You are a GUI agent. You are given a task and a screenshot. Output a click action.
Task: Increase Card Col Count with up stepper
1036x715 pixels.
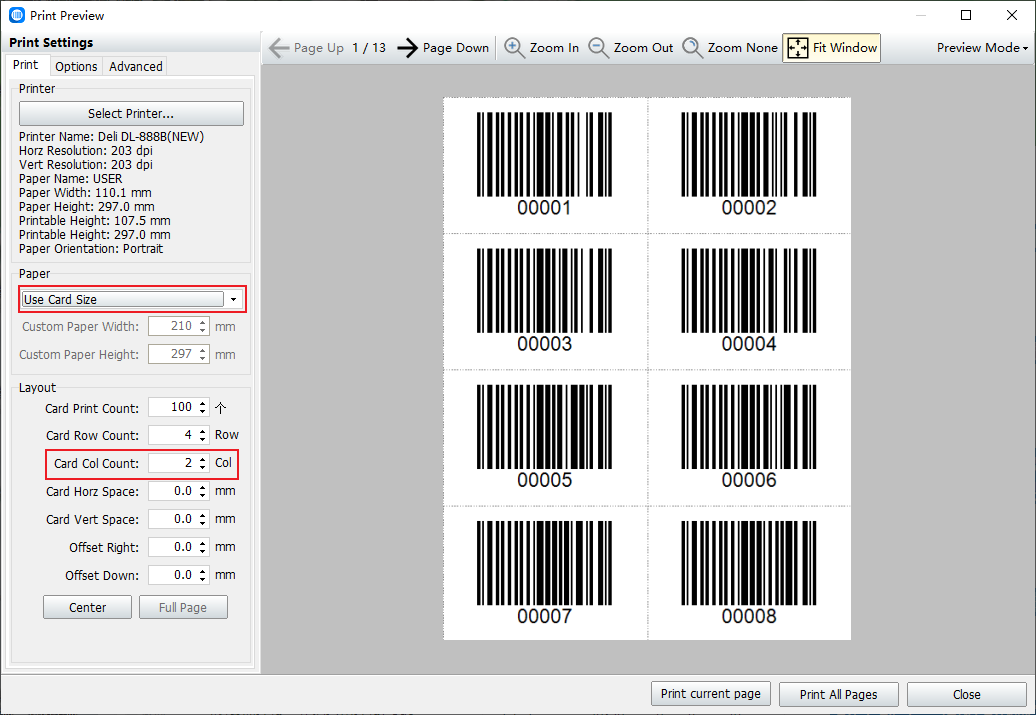click(x=203, y=459)
